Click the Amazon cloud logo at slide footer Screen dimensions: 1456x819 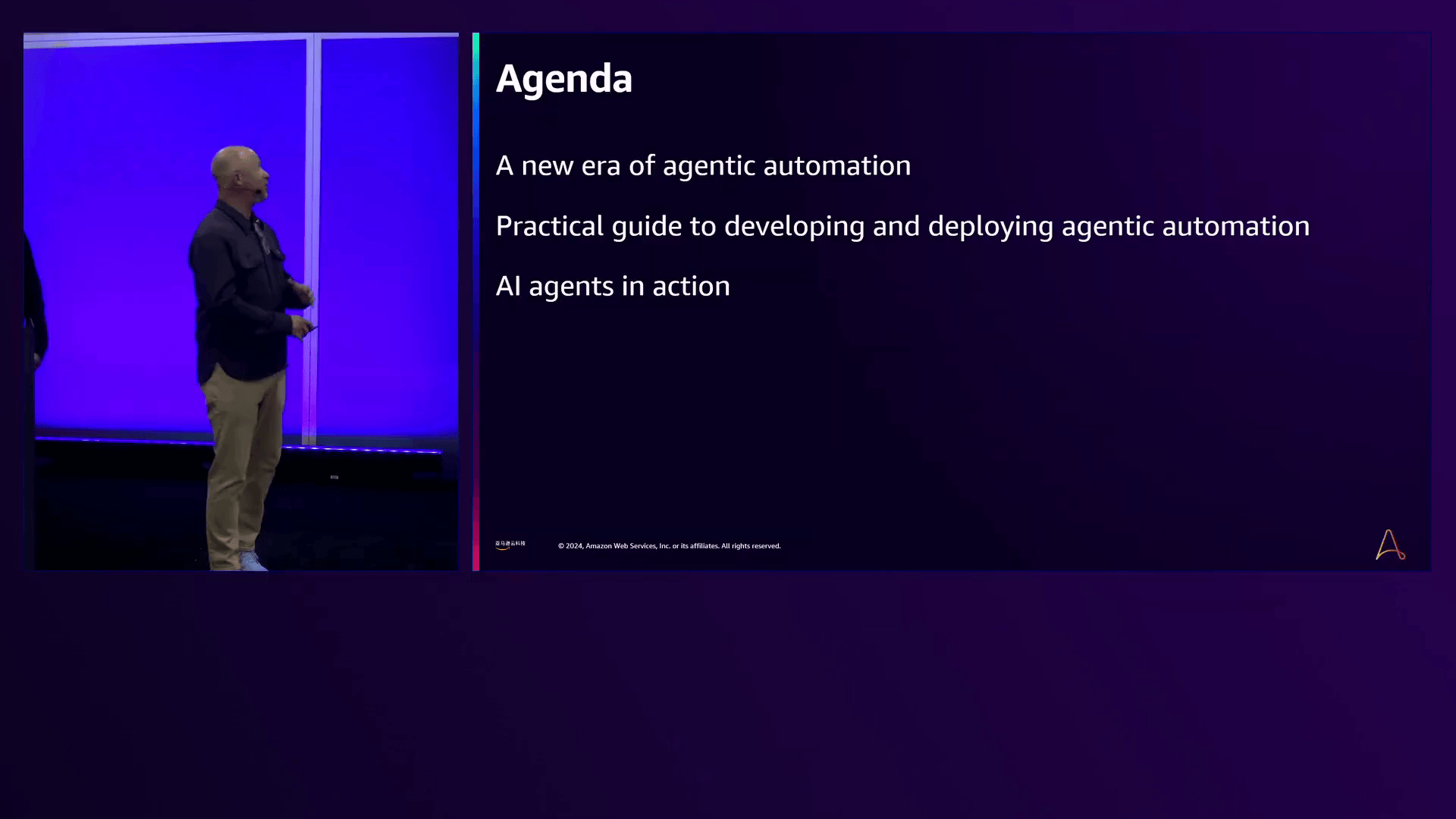click(510, 544)
